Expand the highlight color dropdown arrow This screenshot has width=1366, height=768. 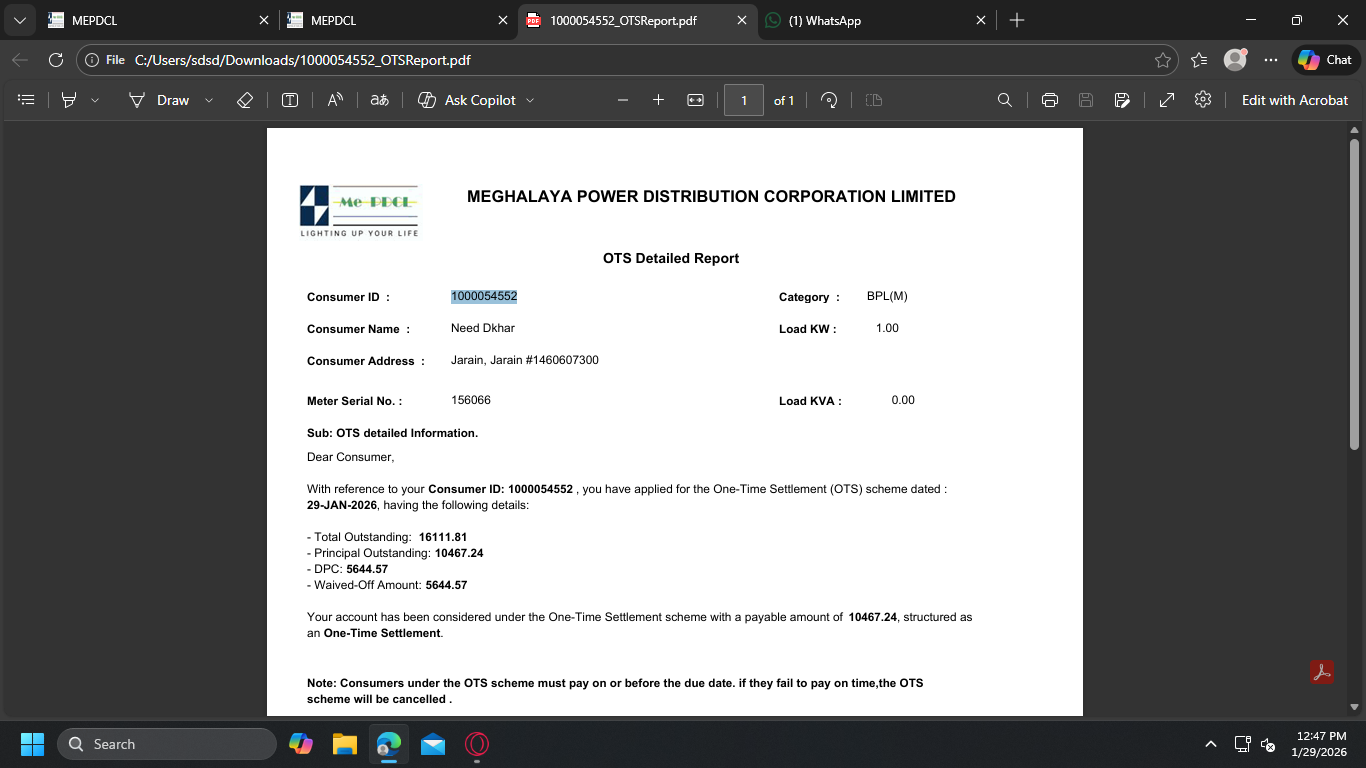95,100
